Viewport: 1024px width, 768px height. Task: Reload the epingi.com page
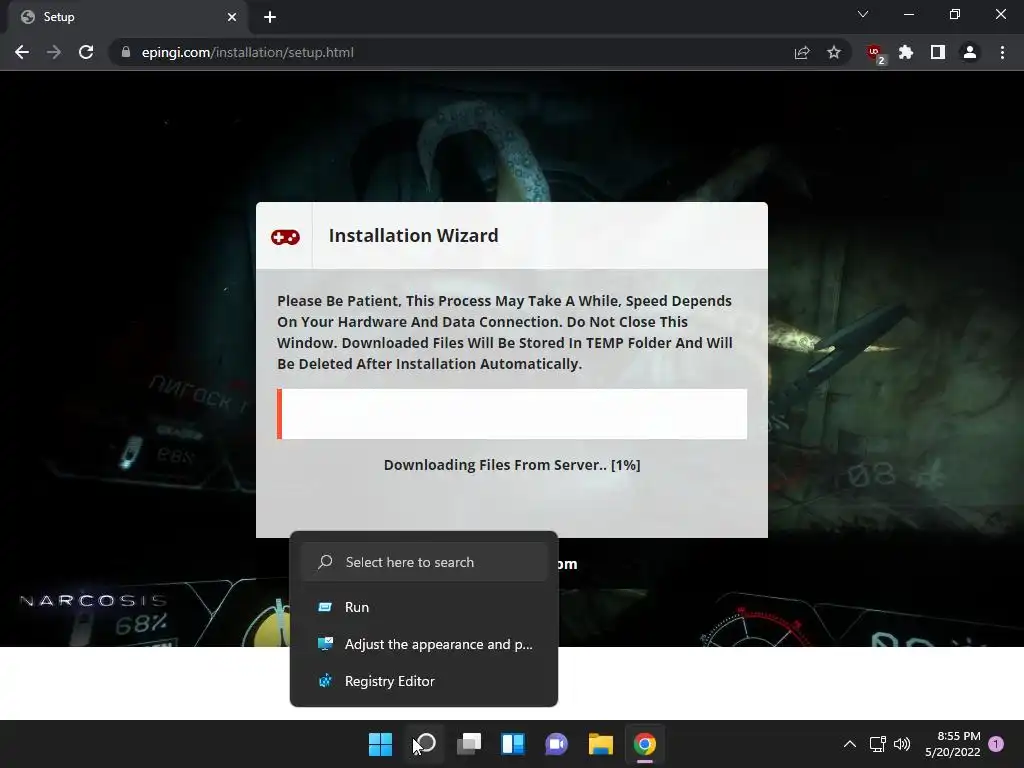click(x=86, y=52)
